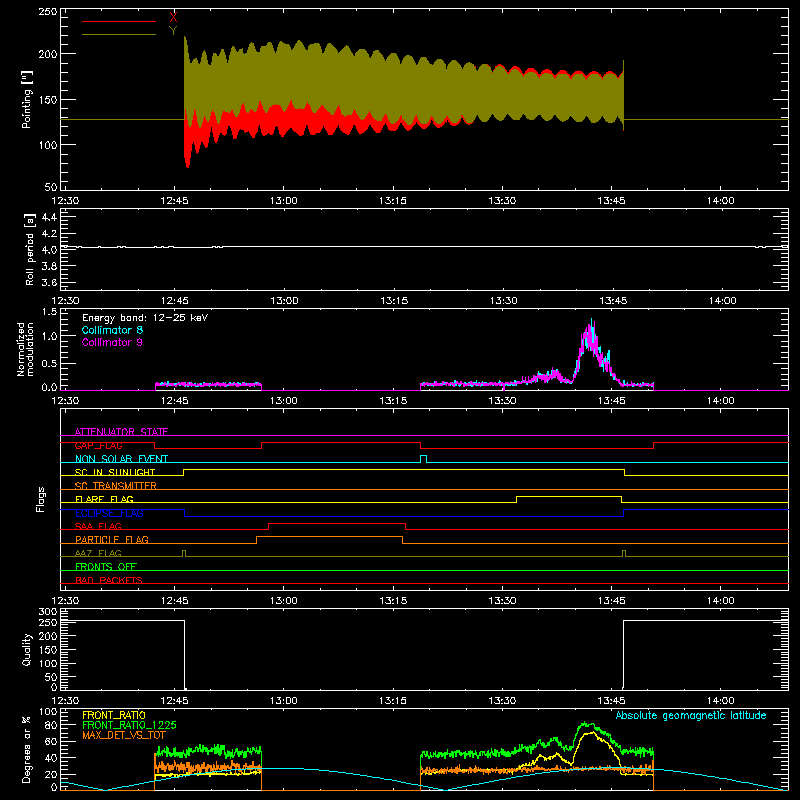Select the NON_SOLAR_EVENT flag label

point(121,459)
